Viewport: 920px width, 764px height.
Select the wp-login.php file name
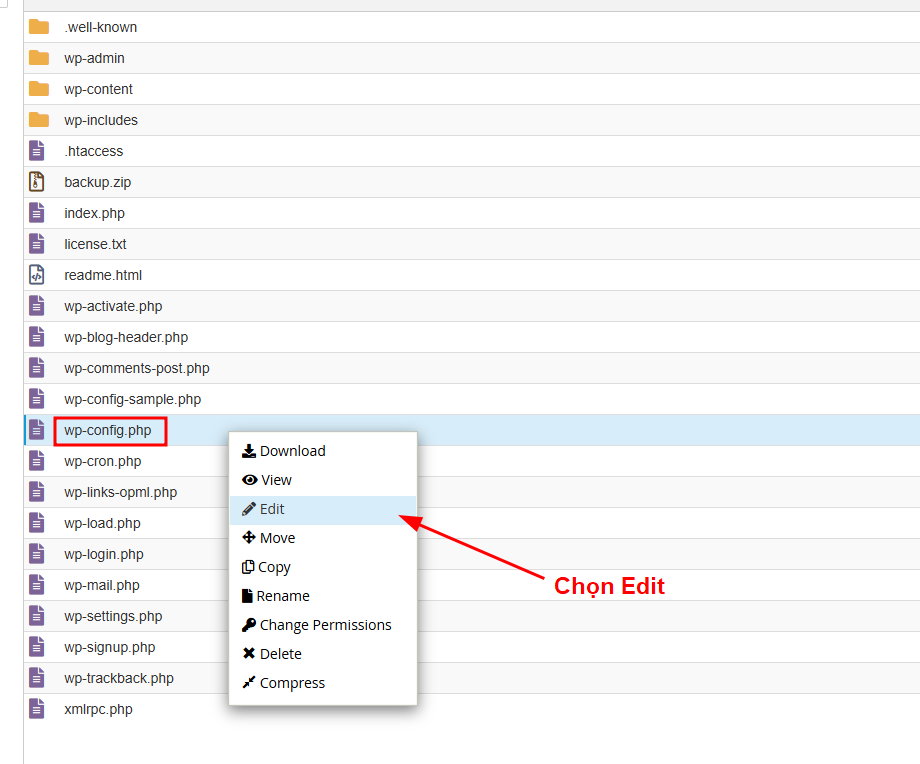(104, 555)
